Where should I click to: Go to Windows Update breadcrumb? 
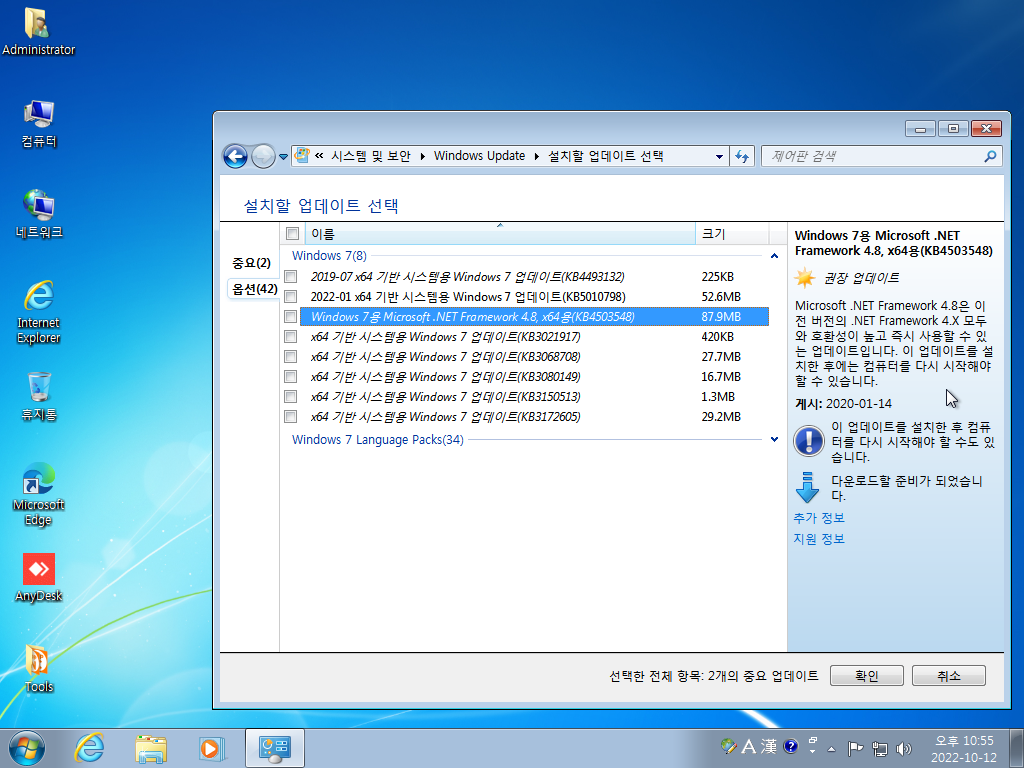[x=479, y=155]
